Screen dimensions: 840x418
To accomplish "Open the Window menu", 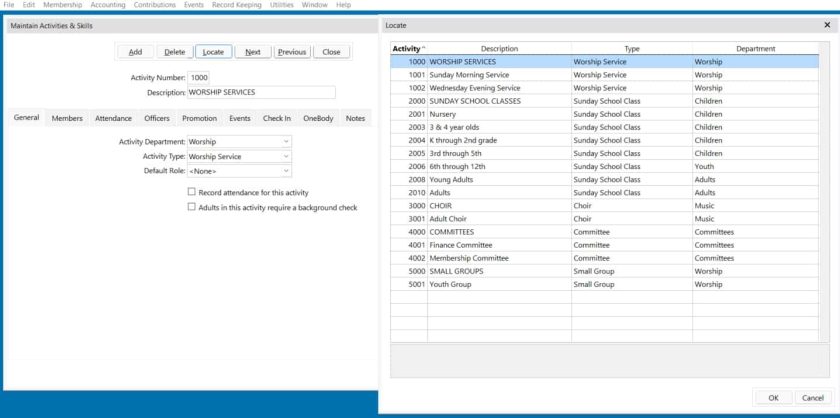I will 314,5.
